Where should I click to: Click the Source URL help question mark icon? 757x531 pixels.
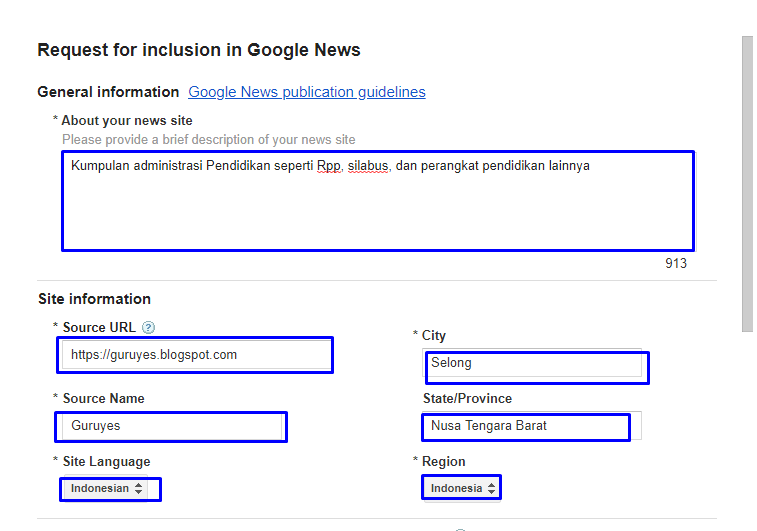[x=149, y=327]
